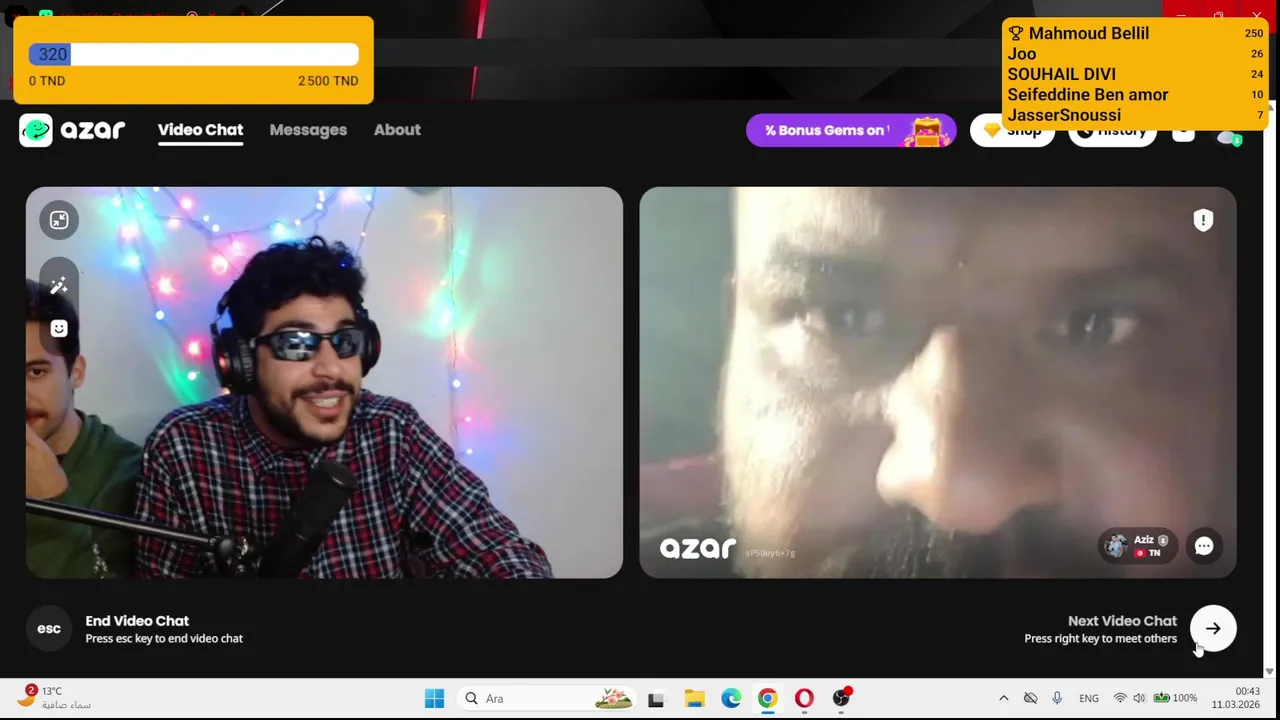Screen dimensions: 1280x720
Task: Click the Seifeddine Ben amor leaderboard entry
Action: click(1134, 95)
